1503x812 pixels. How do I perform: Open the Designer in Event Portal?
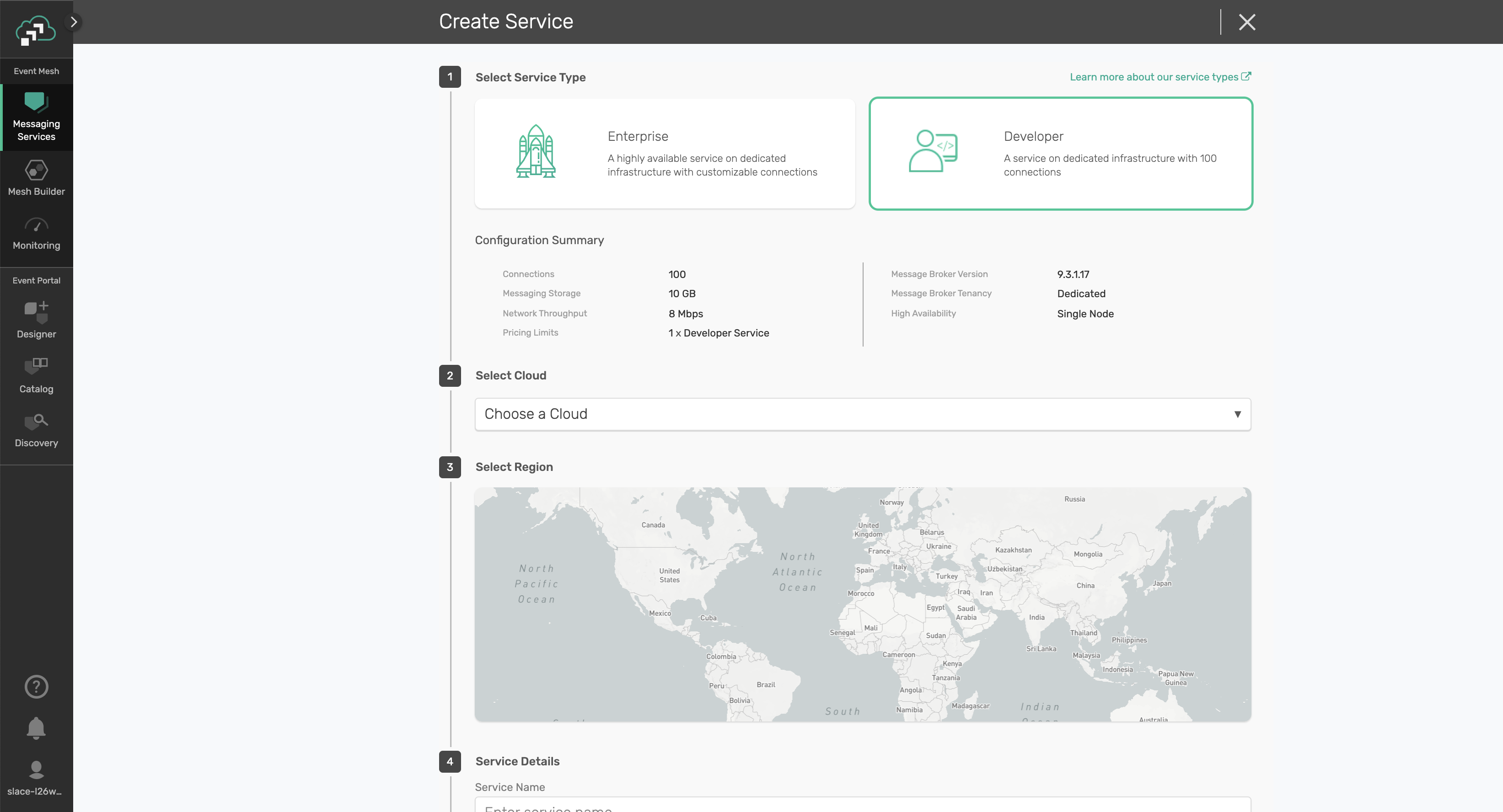[x=36, y=320]
